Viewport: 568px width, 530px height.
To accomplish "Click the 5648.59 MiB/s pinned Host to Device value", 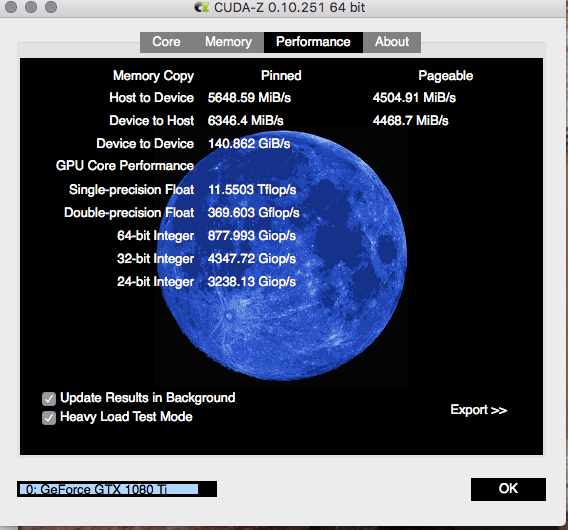I will [x=249, y=98].
